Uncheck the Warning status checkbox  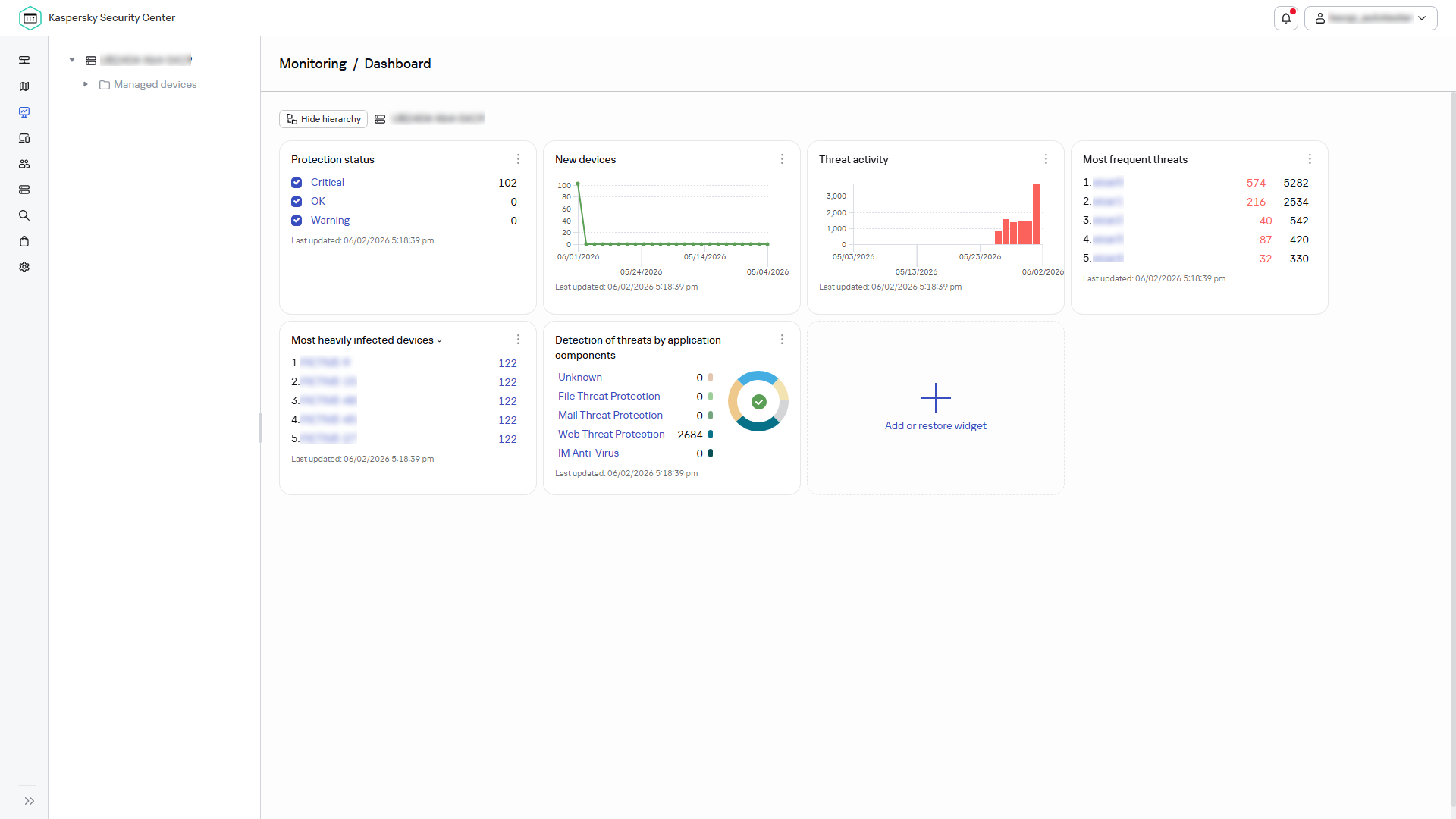pyautogui.click(x=297, y=221)
